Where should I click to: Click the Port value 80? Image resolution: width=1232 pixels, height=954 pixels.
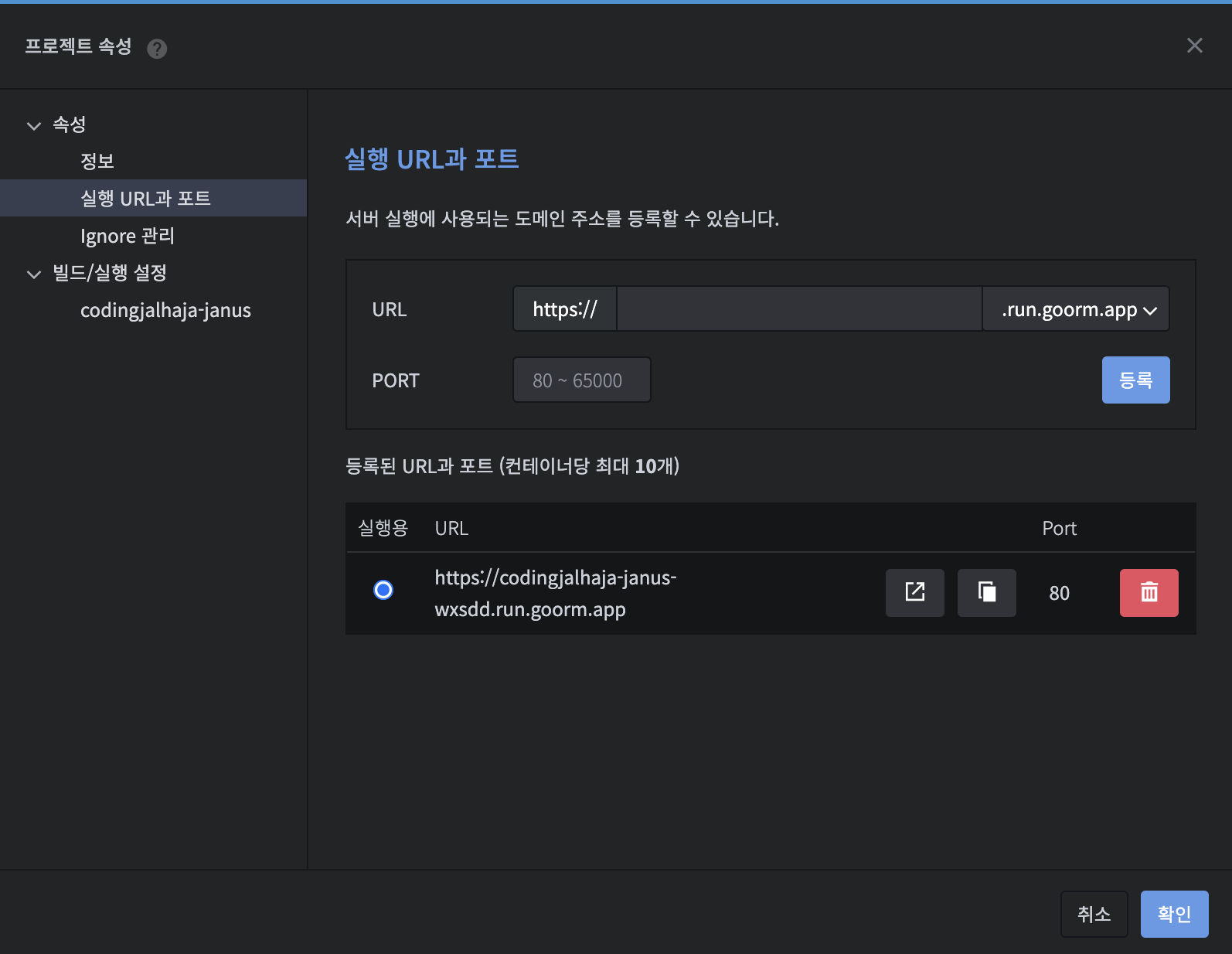click(1059, 593)
